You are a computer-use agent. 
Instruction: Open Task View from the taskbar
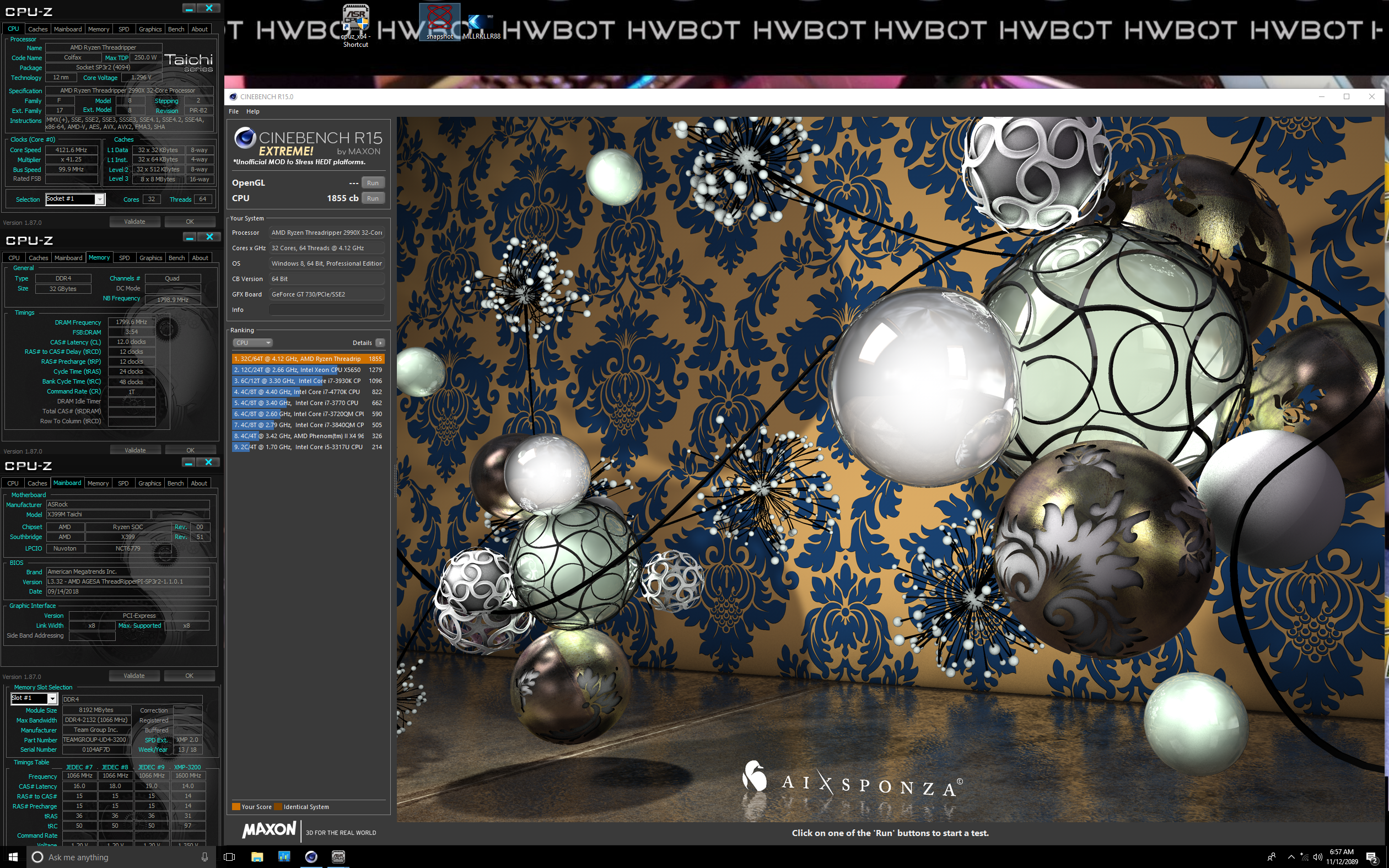[x=229, y=856]
